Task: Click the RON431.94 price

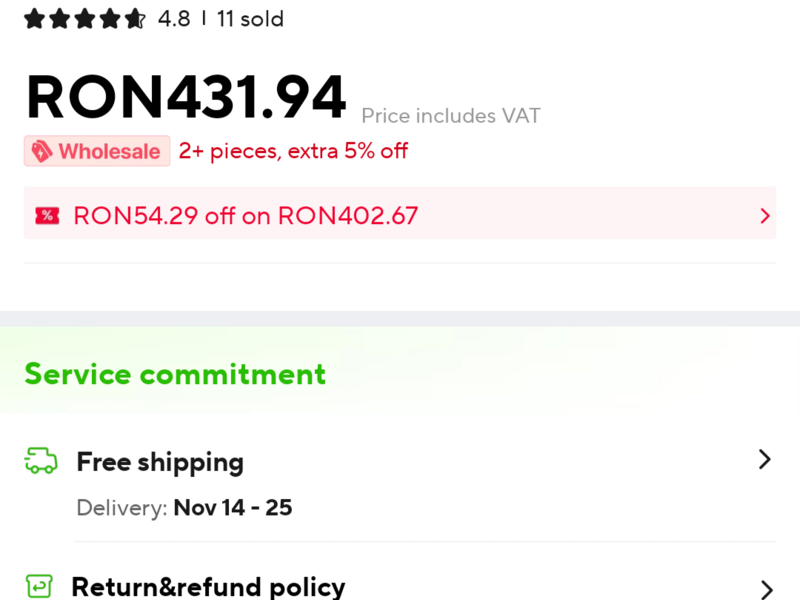Action: 186,97
